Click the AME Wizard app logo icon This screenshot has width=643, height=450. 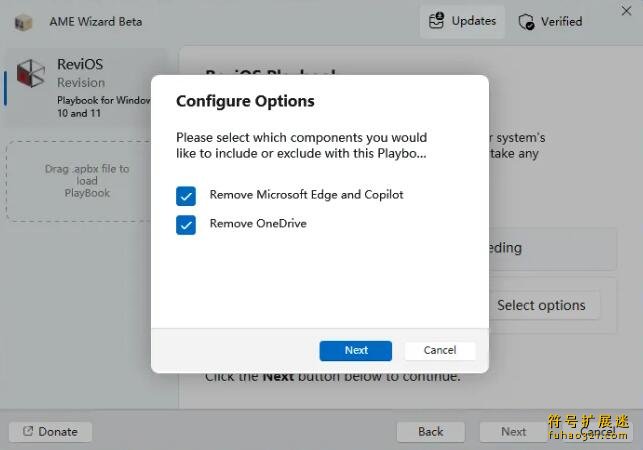[x=23, y=21]
